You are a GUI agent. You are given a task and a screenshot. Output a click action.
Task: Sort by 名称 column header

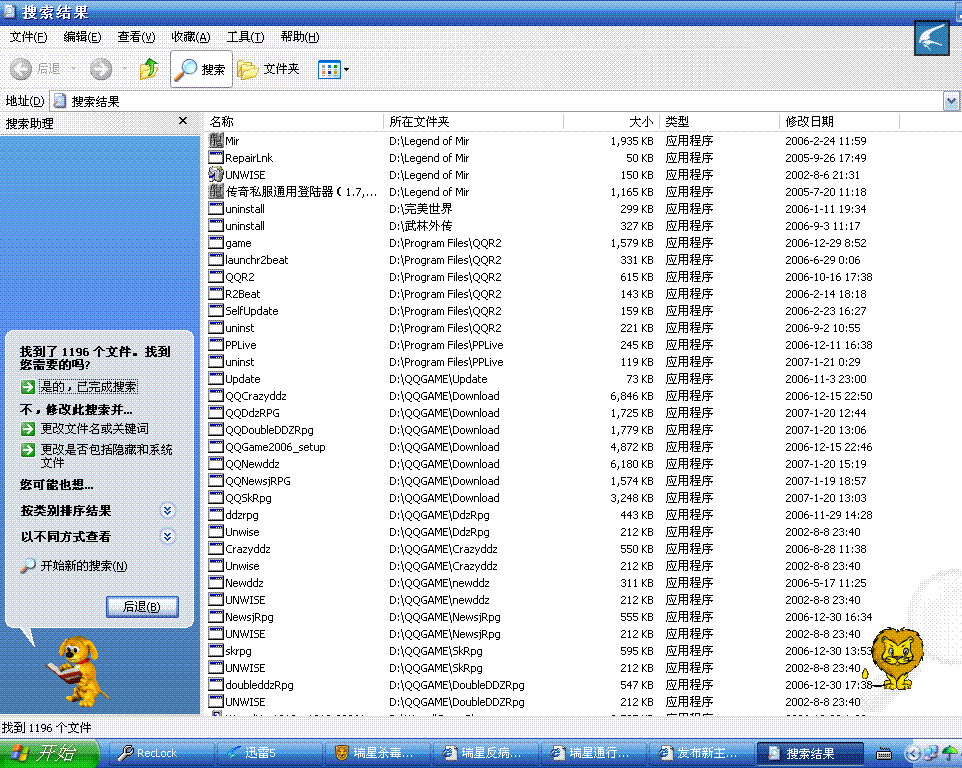click(x=293, y=121)
